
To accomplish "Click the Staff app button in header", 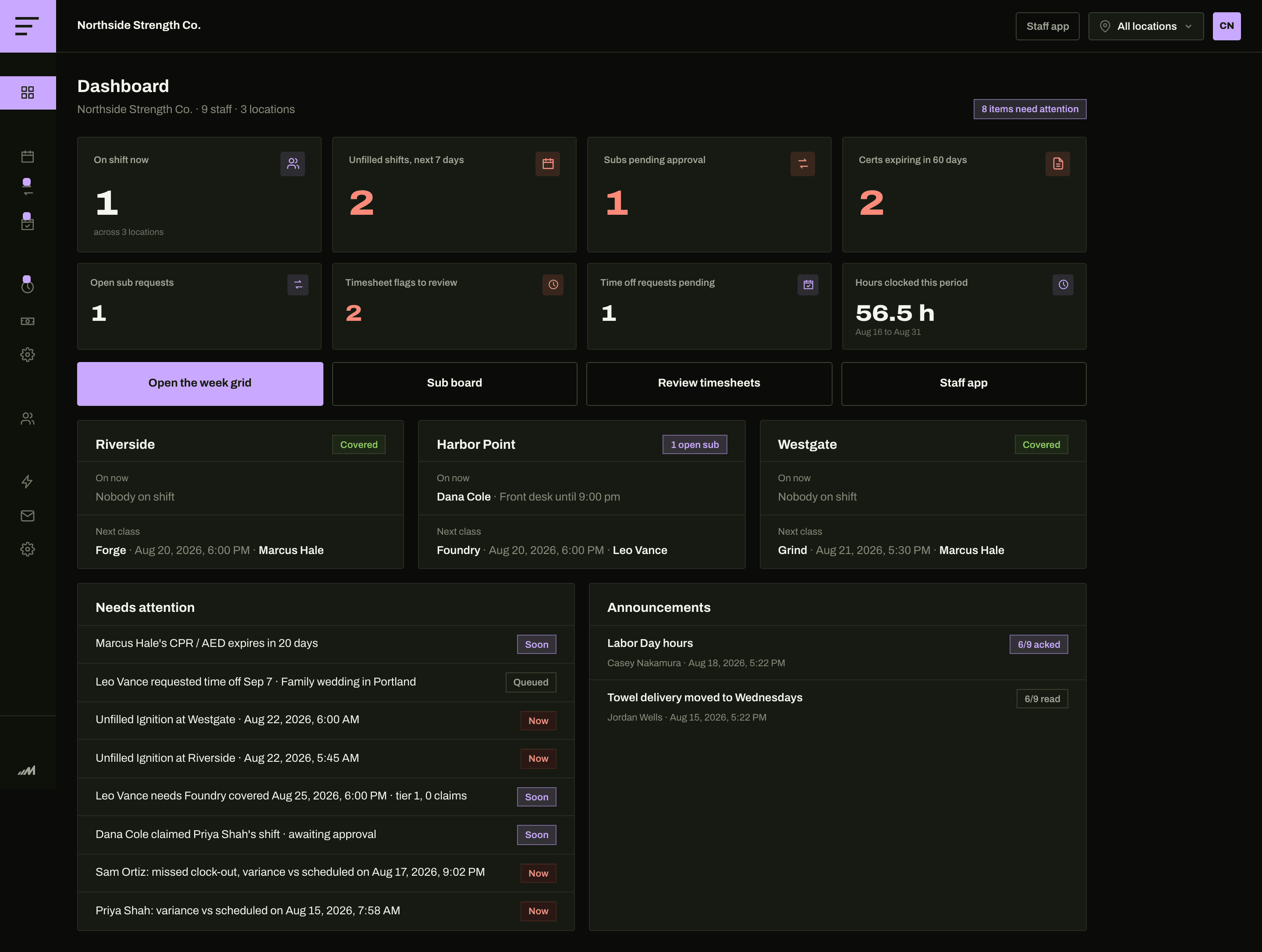I will [1047, 26].
